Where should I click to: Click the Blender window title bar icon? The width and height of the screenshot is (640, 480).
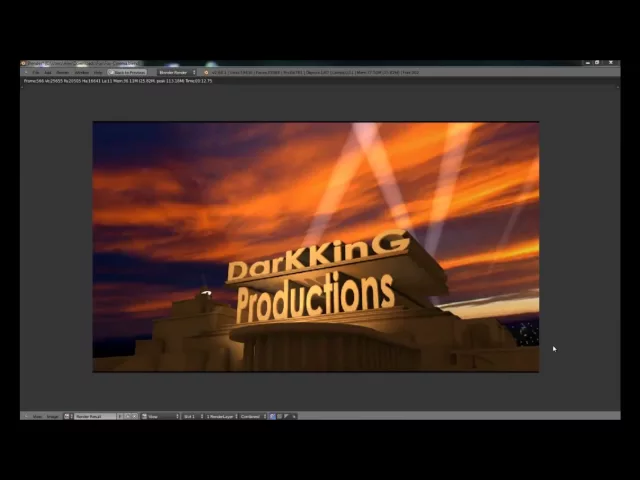click(x=23, y=63)
